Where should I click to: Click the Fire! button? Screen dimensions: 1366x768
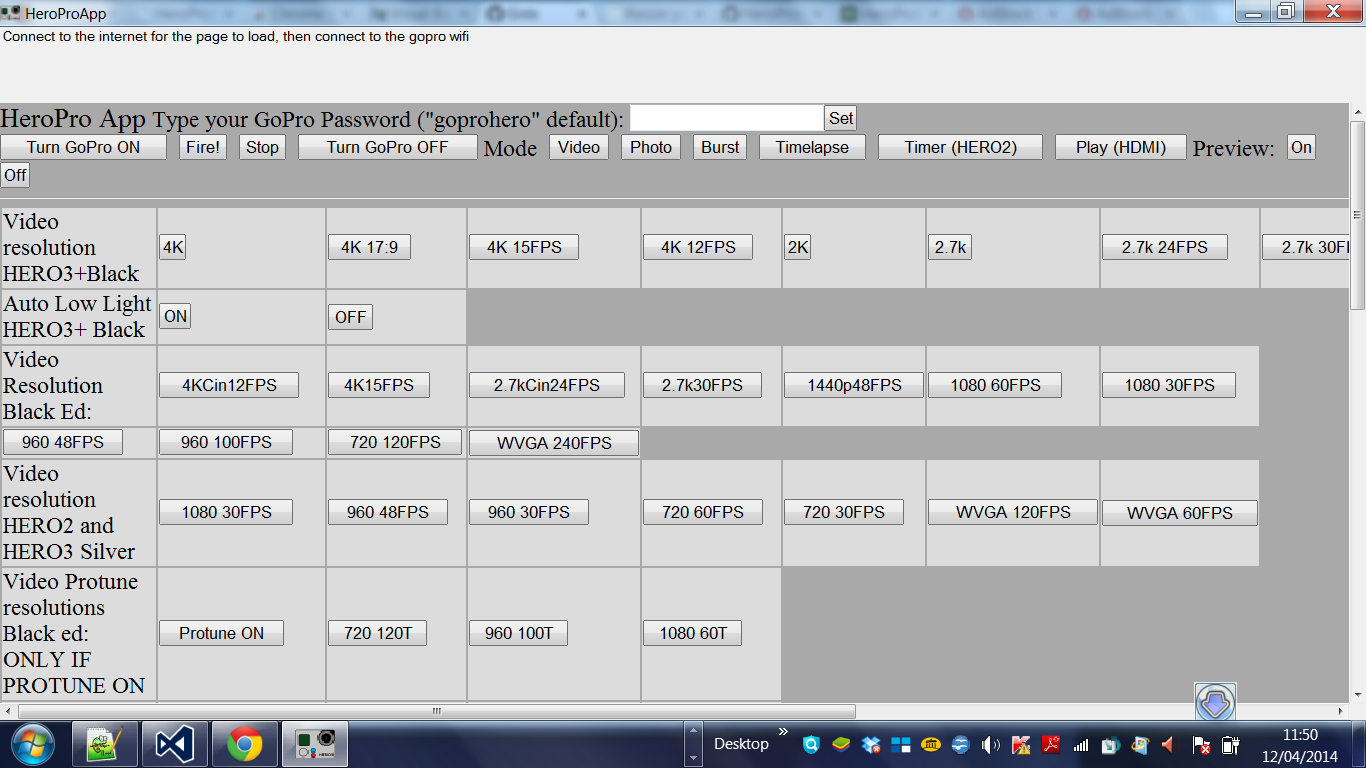point(204,147)
